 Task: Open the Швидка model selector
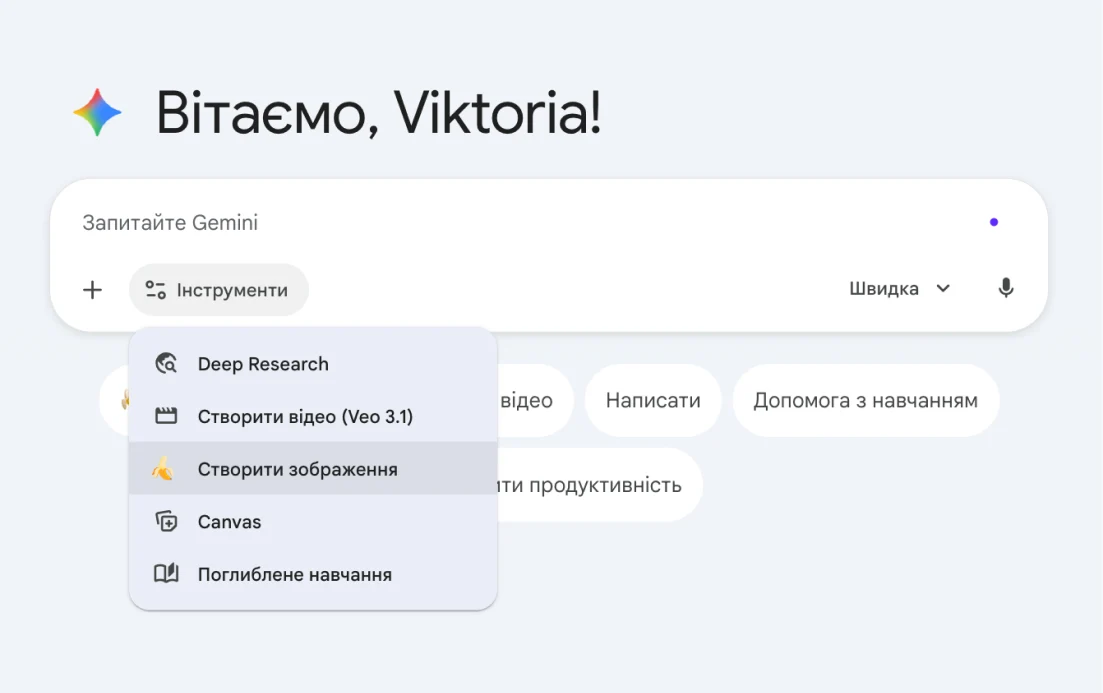point(885,289)
